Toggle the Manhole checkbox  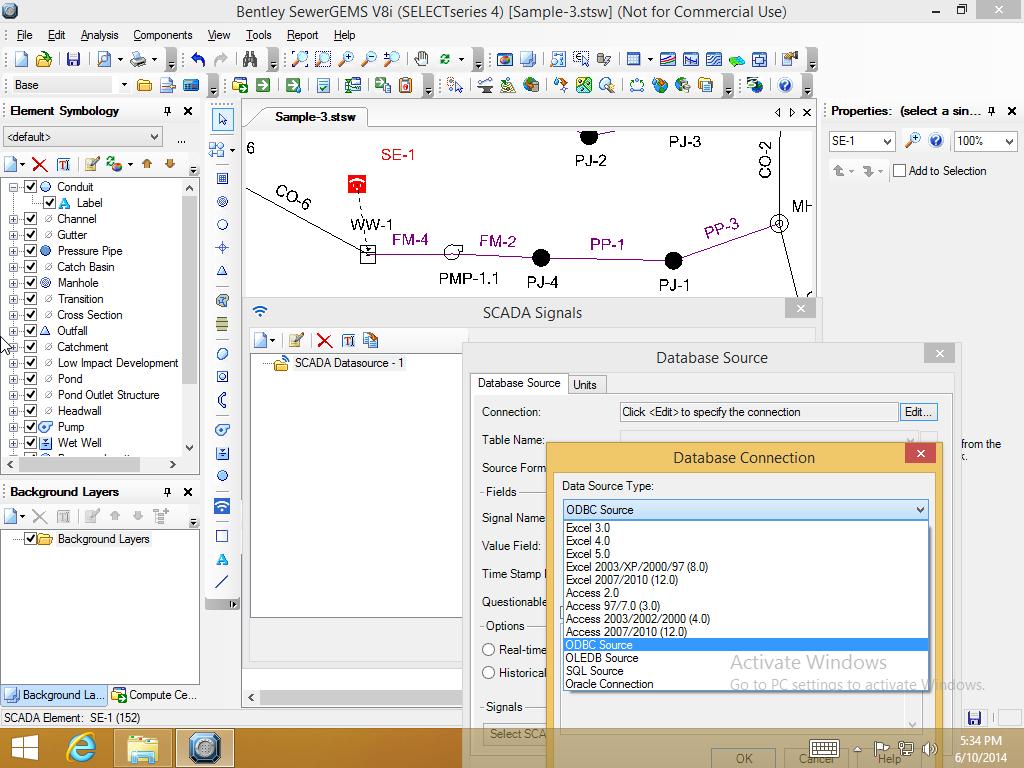[x=31, y=283]
